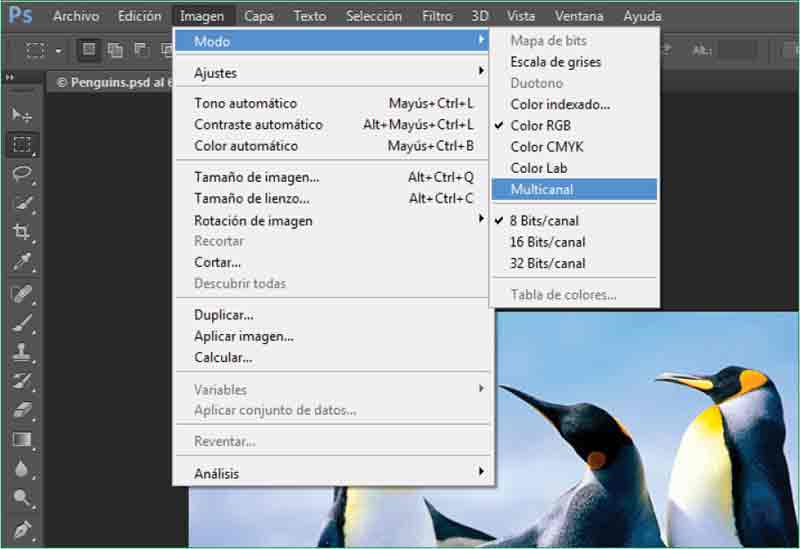Open the Filtro menu
800x549 pixels.
tap(437, 16)
